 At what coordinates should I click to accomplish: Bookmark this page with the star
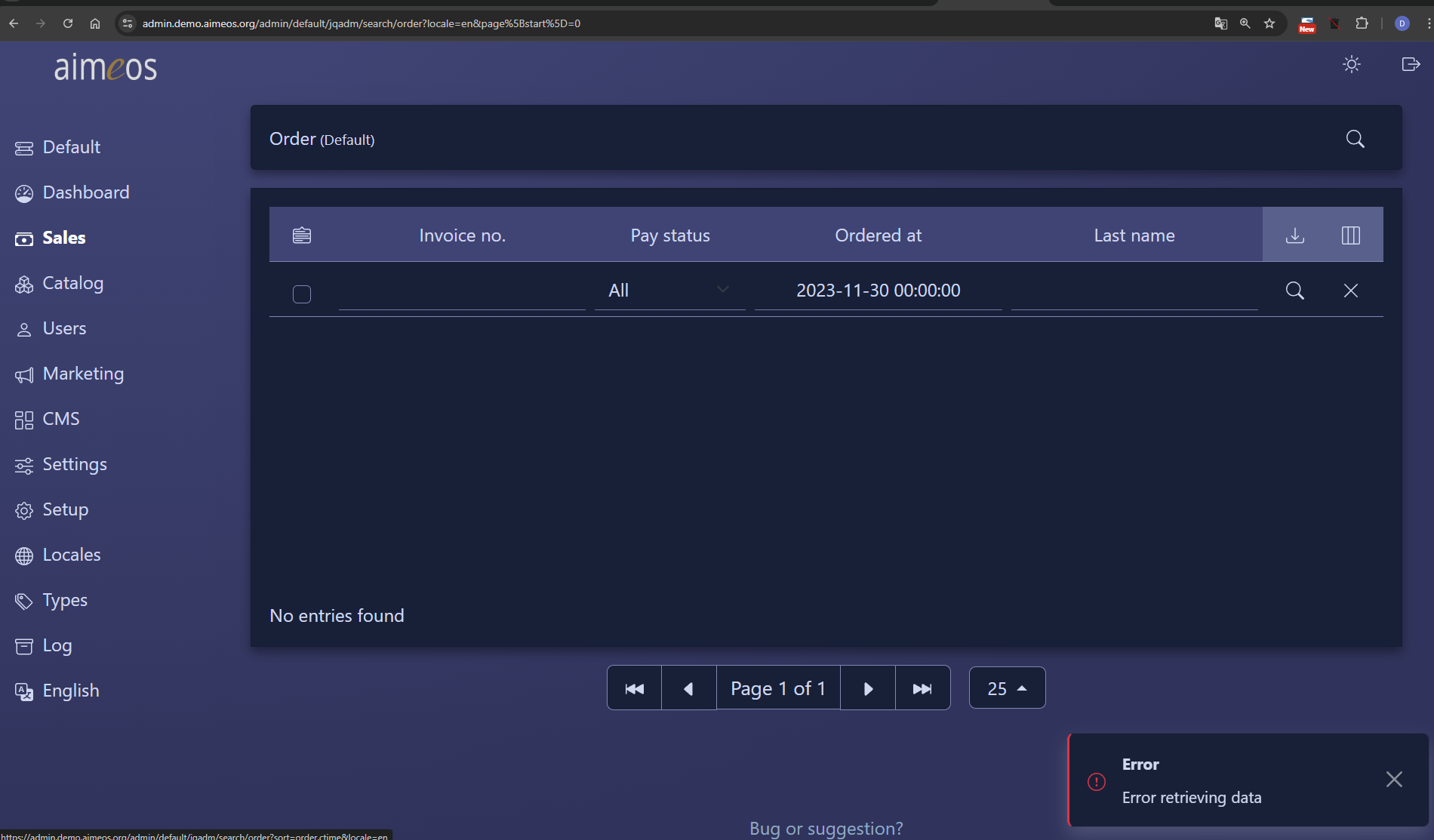point(1269,23)
